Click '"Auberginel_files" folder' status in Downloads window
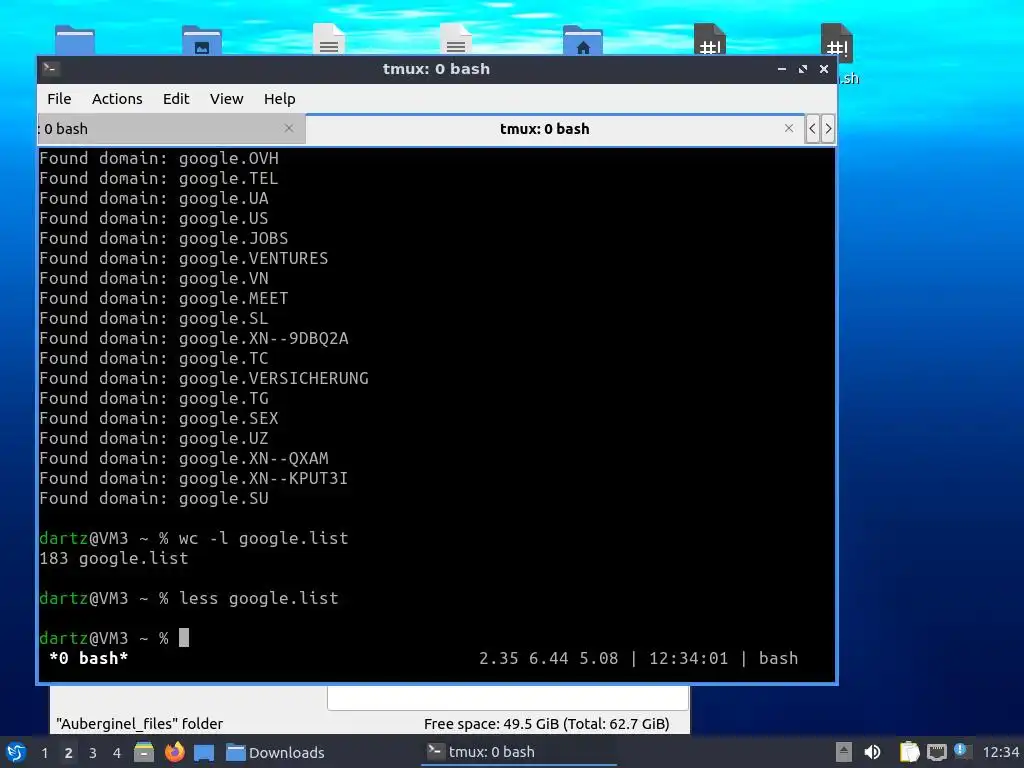The image size is (1024, 768). point(140,724)
